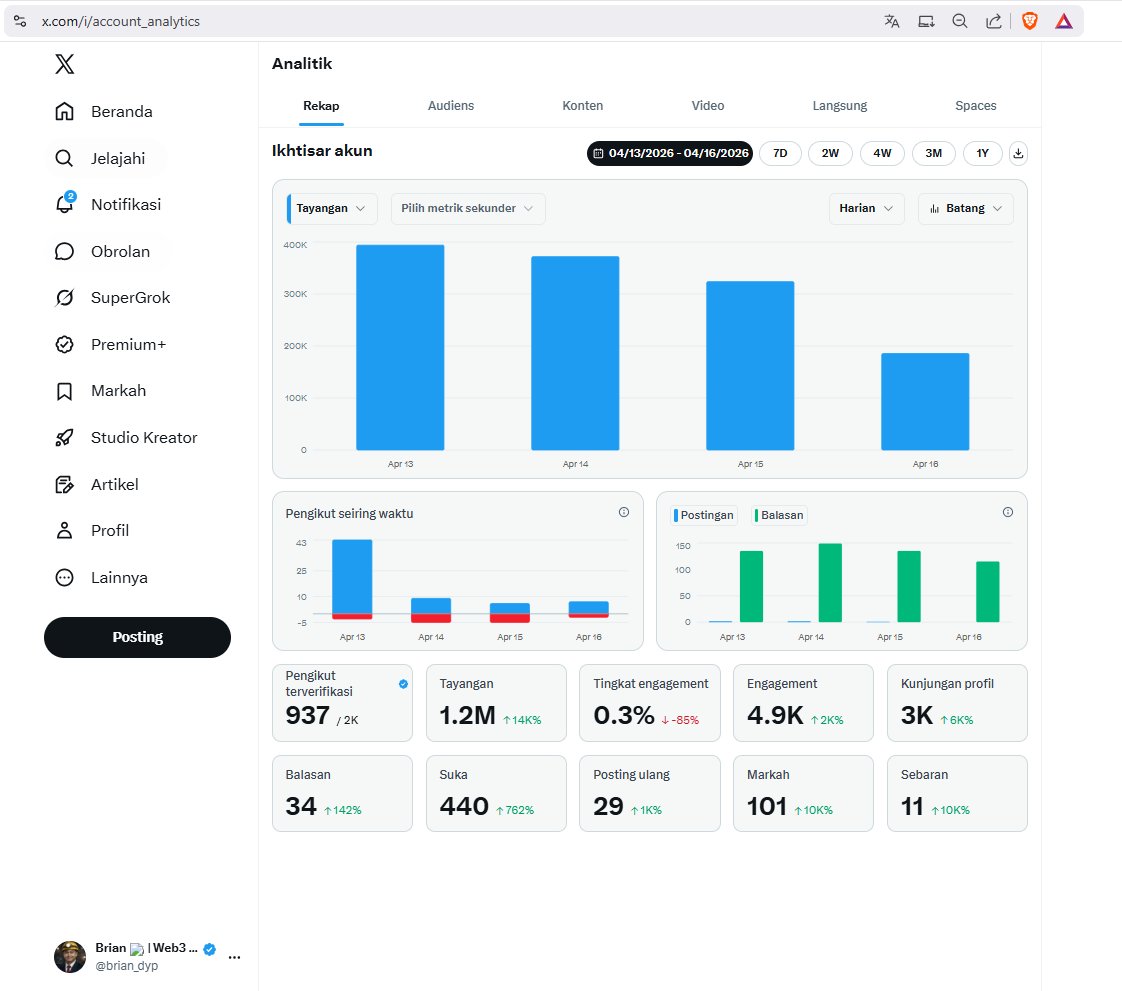Select the 2W time range button

[x=830, y=153]
